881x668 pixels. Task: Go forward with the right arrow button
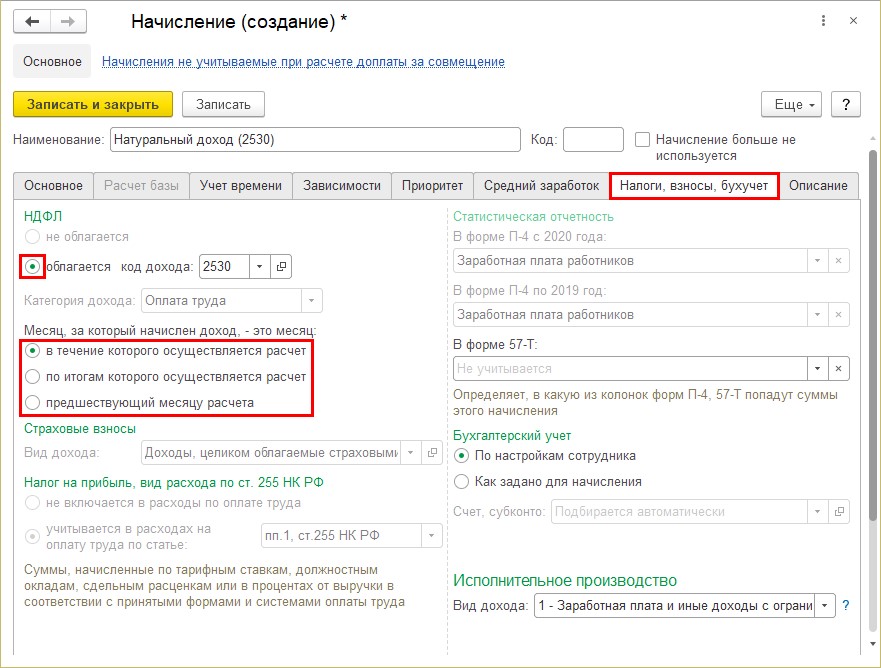pyautogui.click(x=68, y=22)
